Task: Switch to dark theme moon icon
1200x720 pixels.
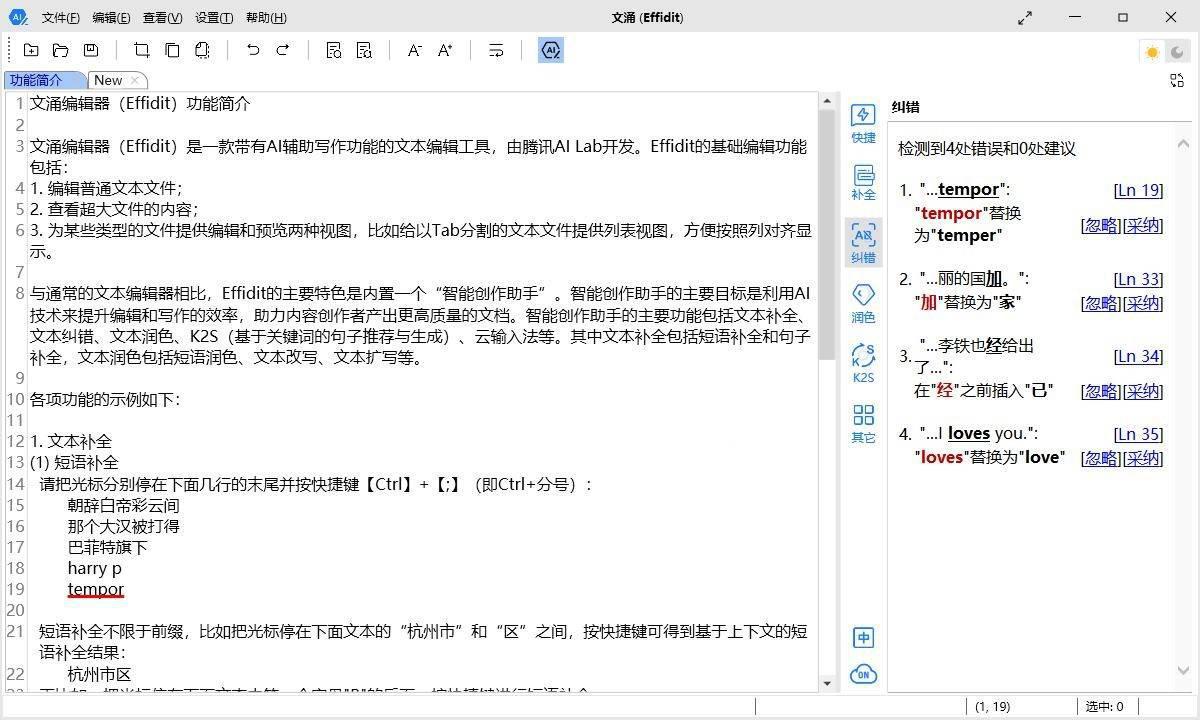Action: [1177, 52]
